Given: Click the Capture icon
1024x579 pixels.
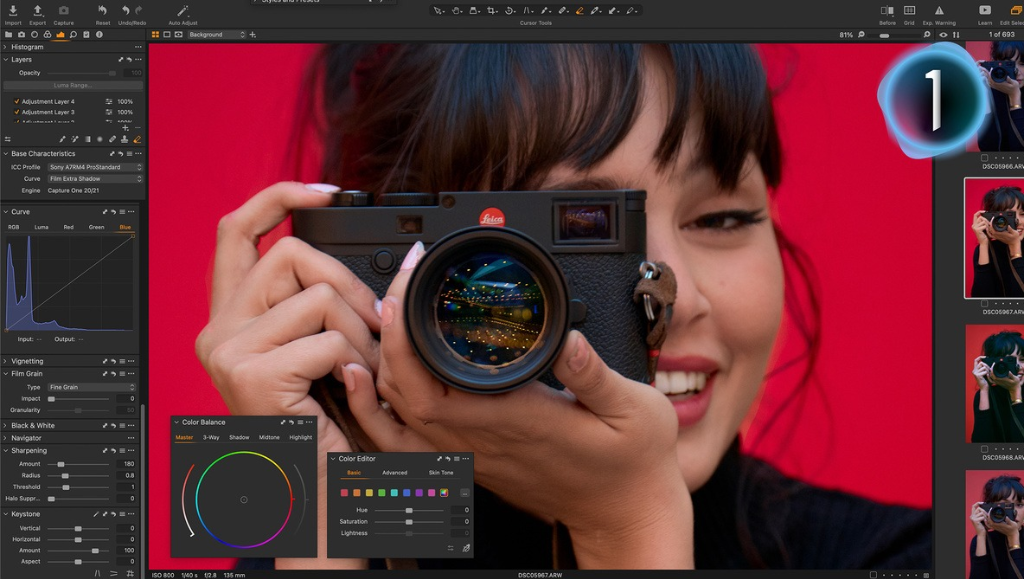Looking at the screenshot, I should (x=64, y=10).
